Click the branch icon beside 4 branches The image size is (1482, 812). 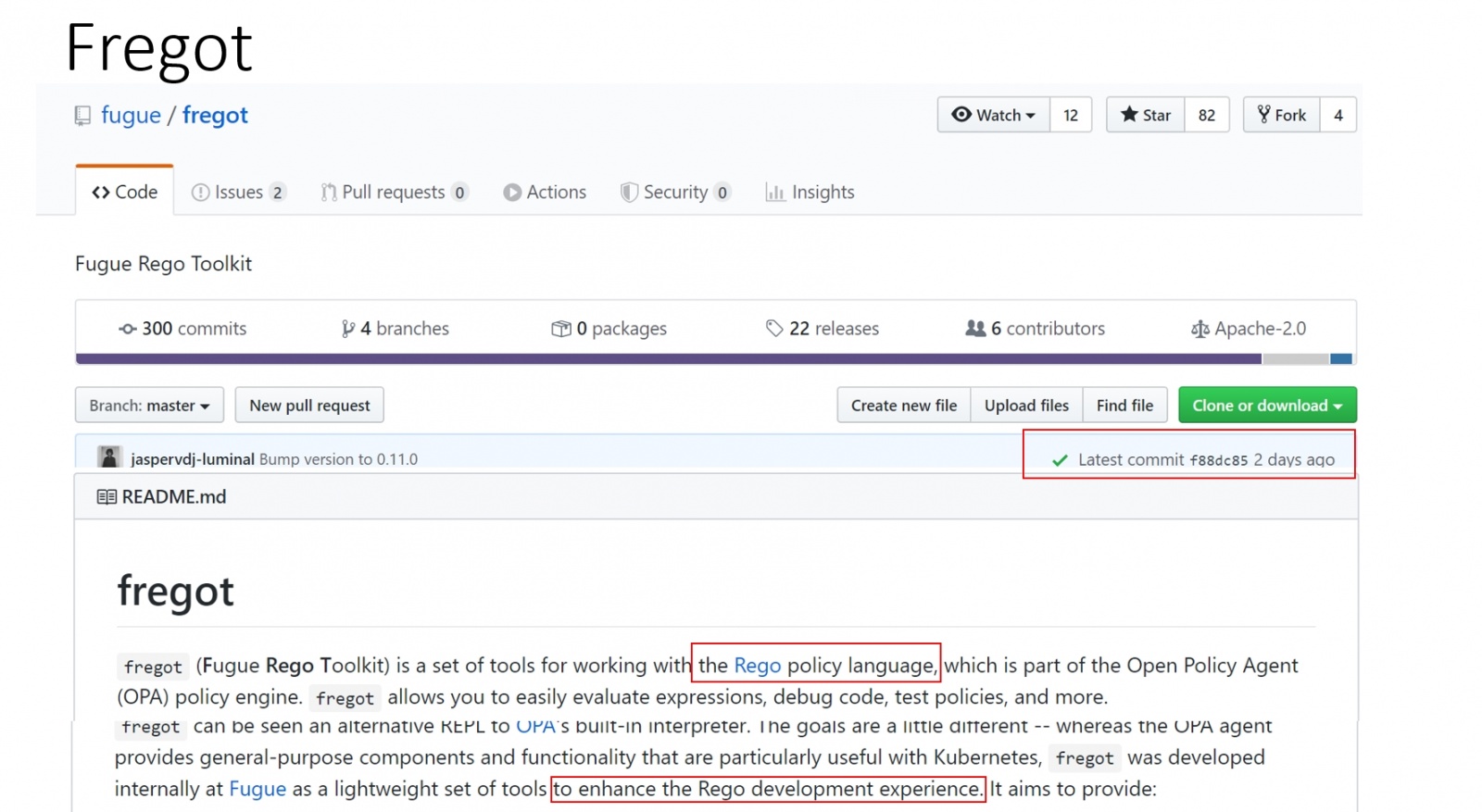click(348, 329)
